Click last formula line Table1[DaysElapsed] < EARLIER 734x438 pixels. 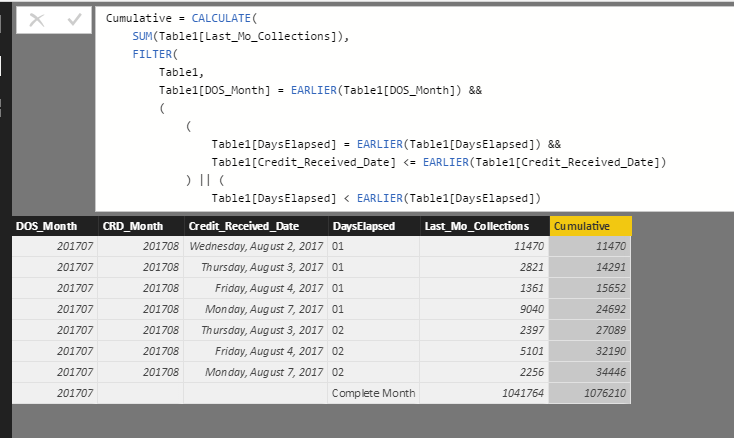pos(376,198)
